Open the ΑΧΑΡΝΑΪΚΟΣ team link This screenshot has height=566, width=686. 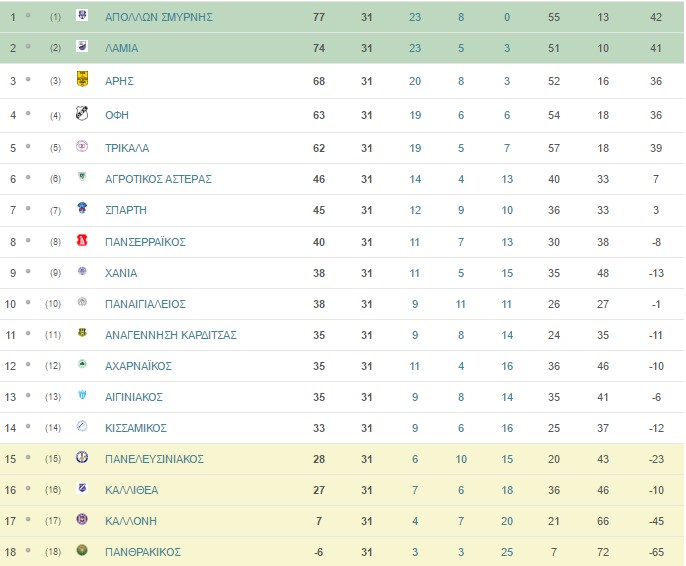pyautogui.click(x=138, y=366)
